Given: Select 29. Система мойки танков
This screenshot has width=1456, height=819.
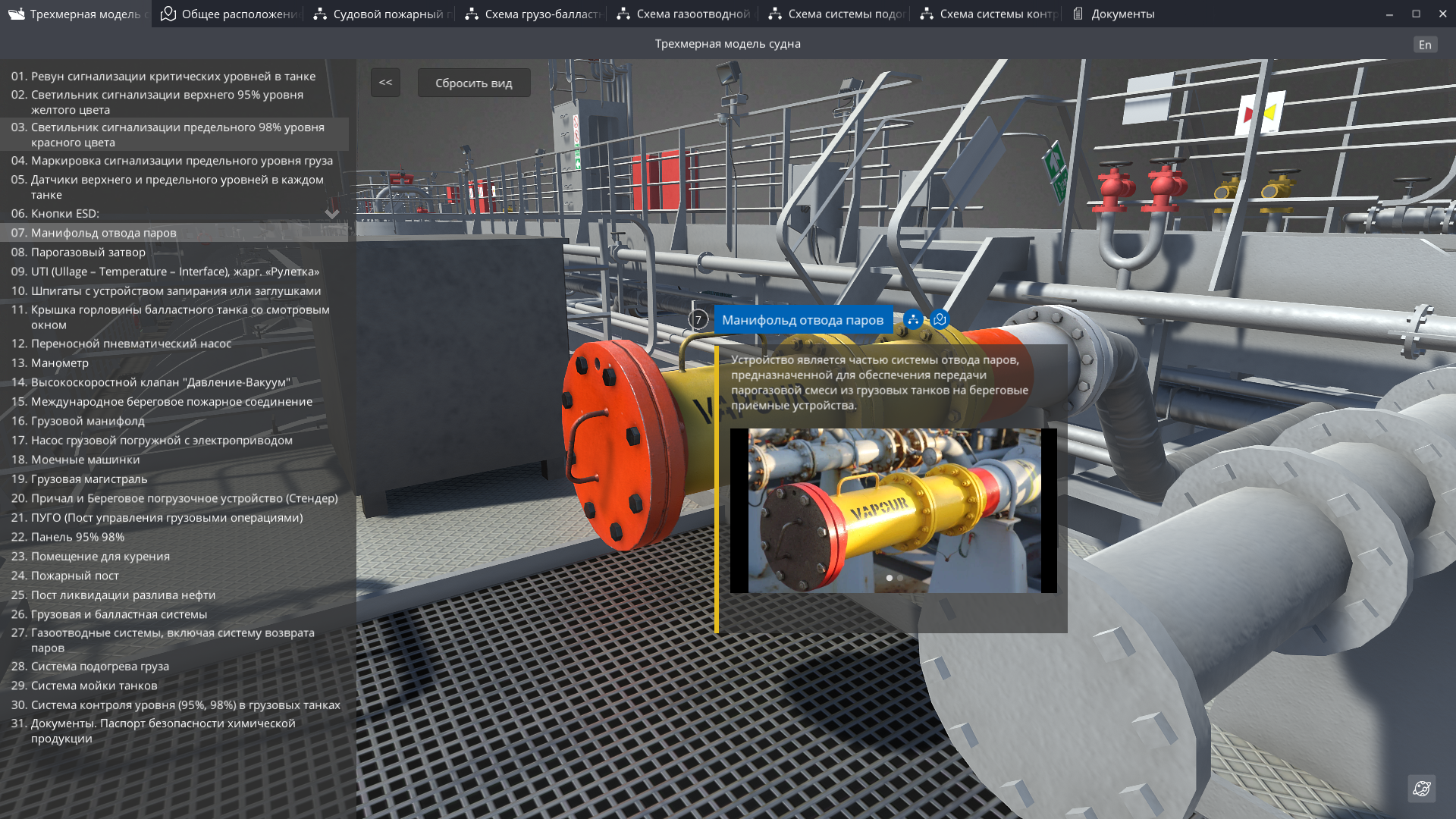Looking at the screenshot, I should click(x=174, y=686).
